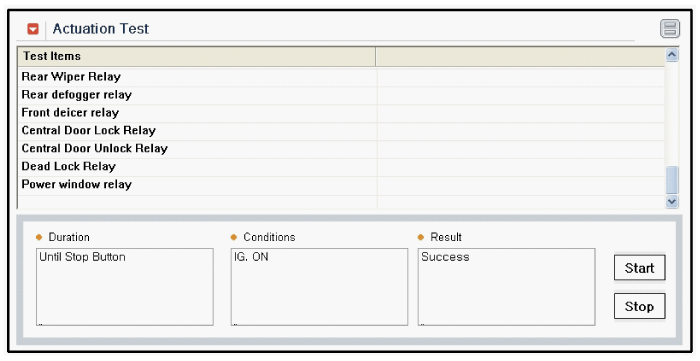The image size is (700, 361).
Task: Click the Duration text box
Action: click(125, 287)
